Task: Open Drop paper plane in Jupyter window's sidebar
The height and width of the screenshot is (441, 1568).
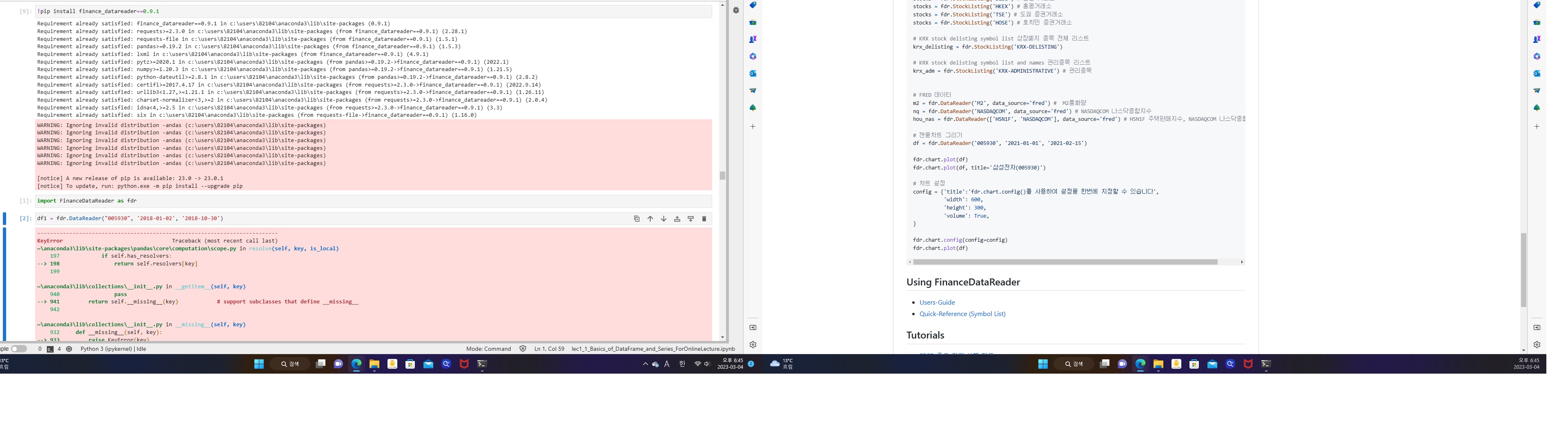Action: [753, 90]
